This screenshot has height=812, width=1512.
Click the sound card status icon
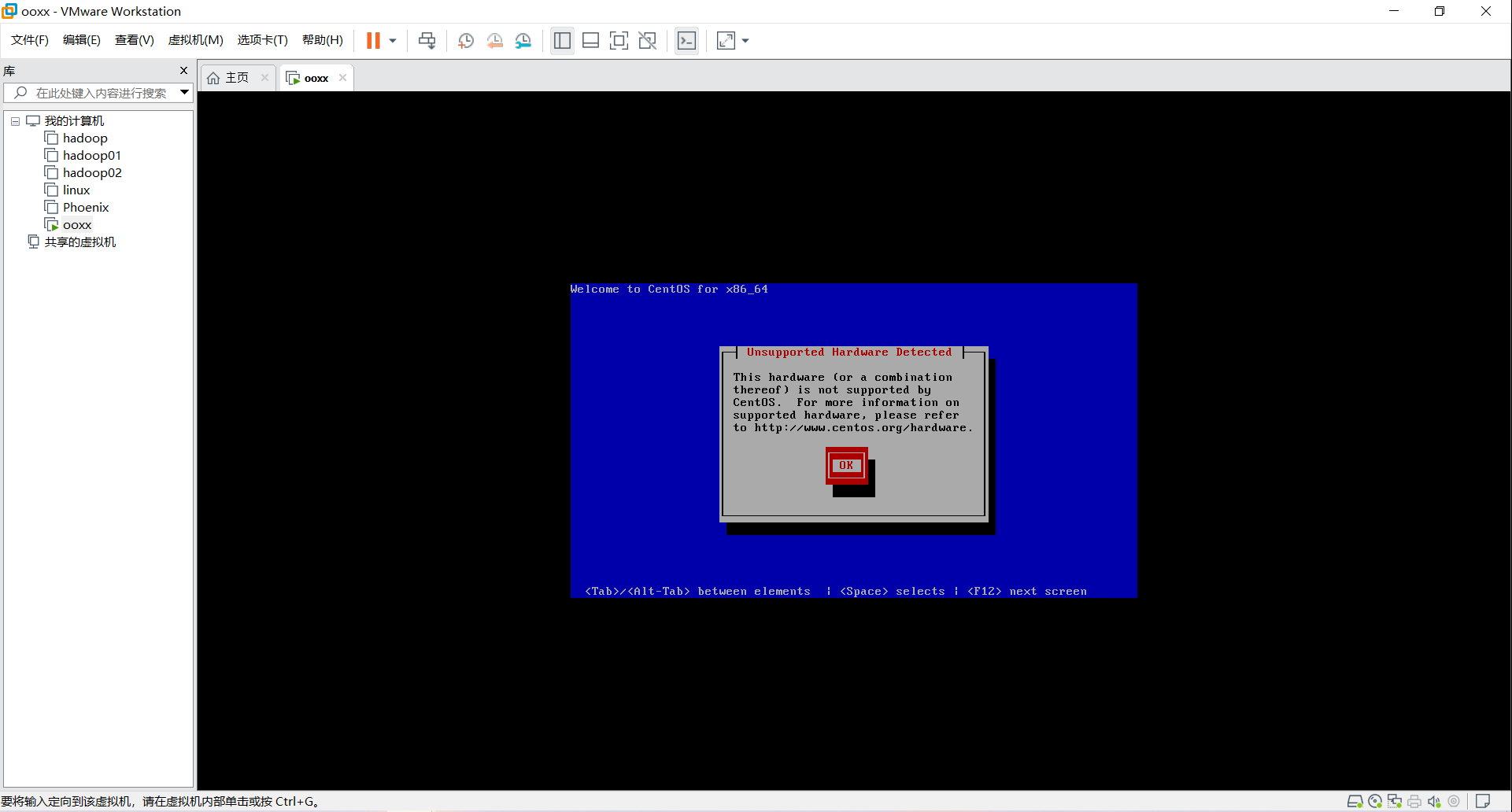[1434, 801]
